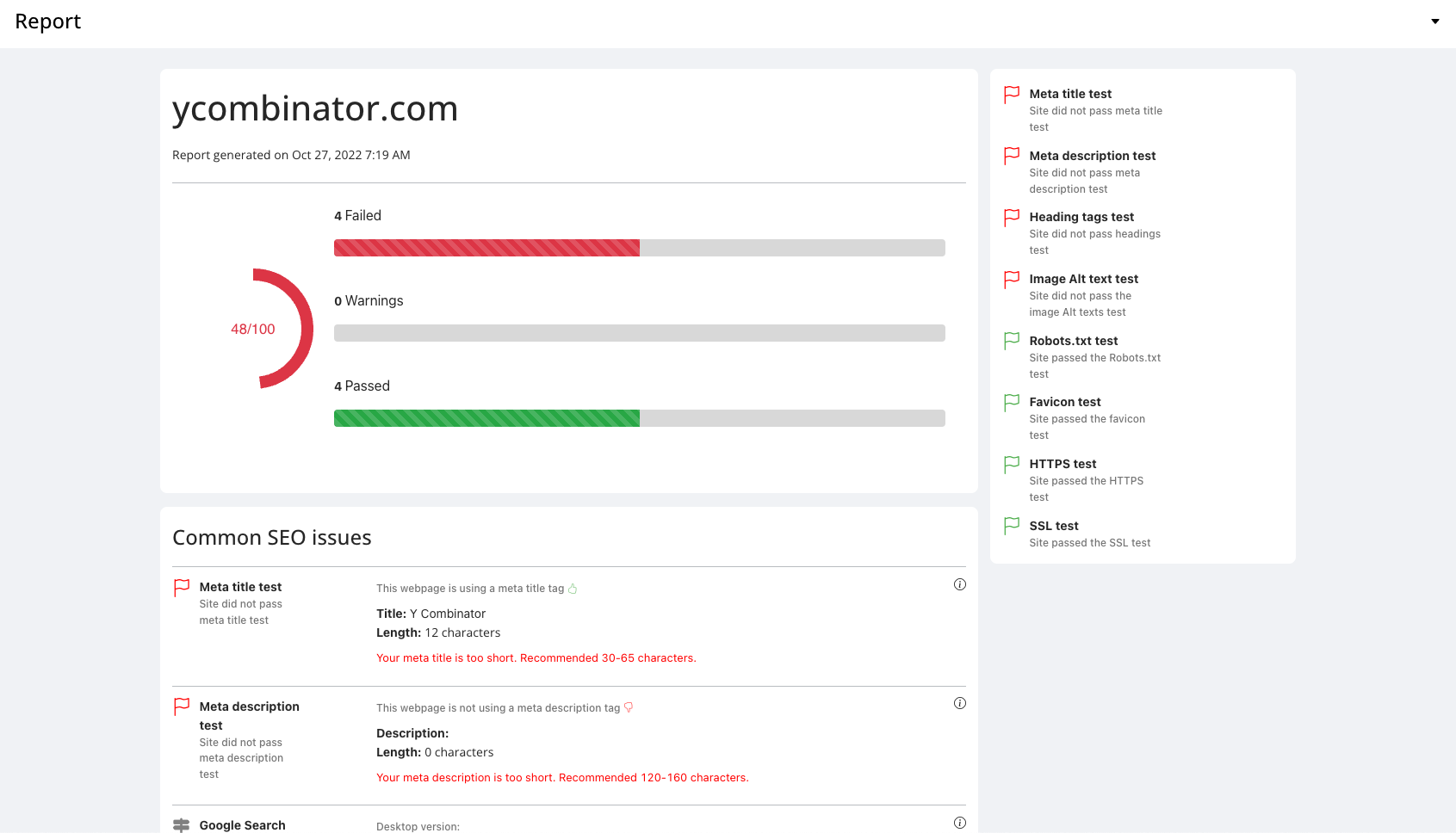Screen dimensions: 1456x833
Task: Click the green thumbs-up icon after meta title tag
Action: (573, 589)
